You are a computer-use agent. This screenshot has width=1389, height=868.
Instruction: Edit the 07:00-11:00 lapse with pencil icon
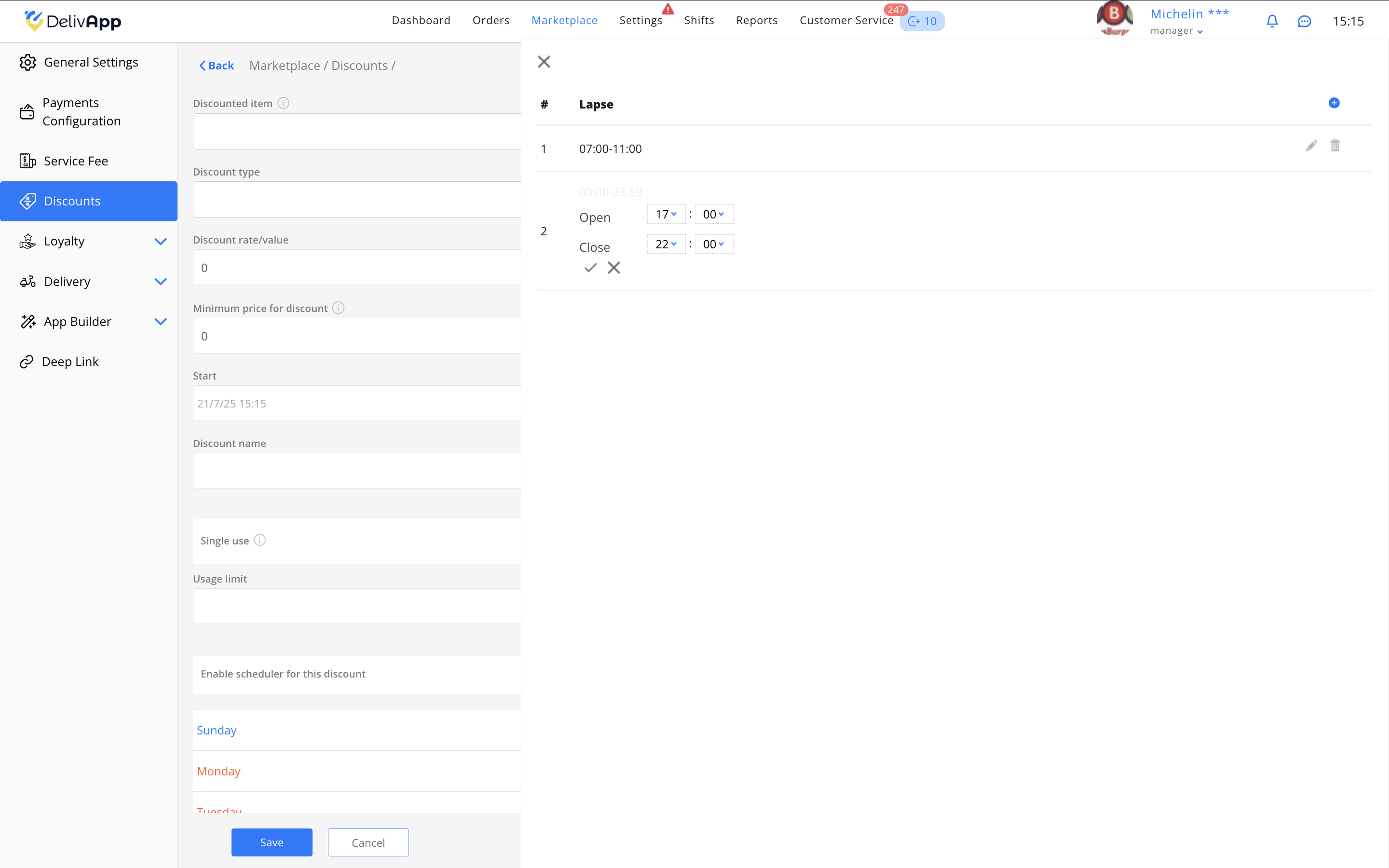tap(1311, 146)
